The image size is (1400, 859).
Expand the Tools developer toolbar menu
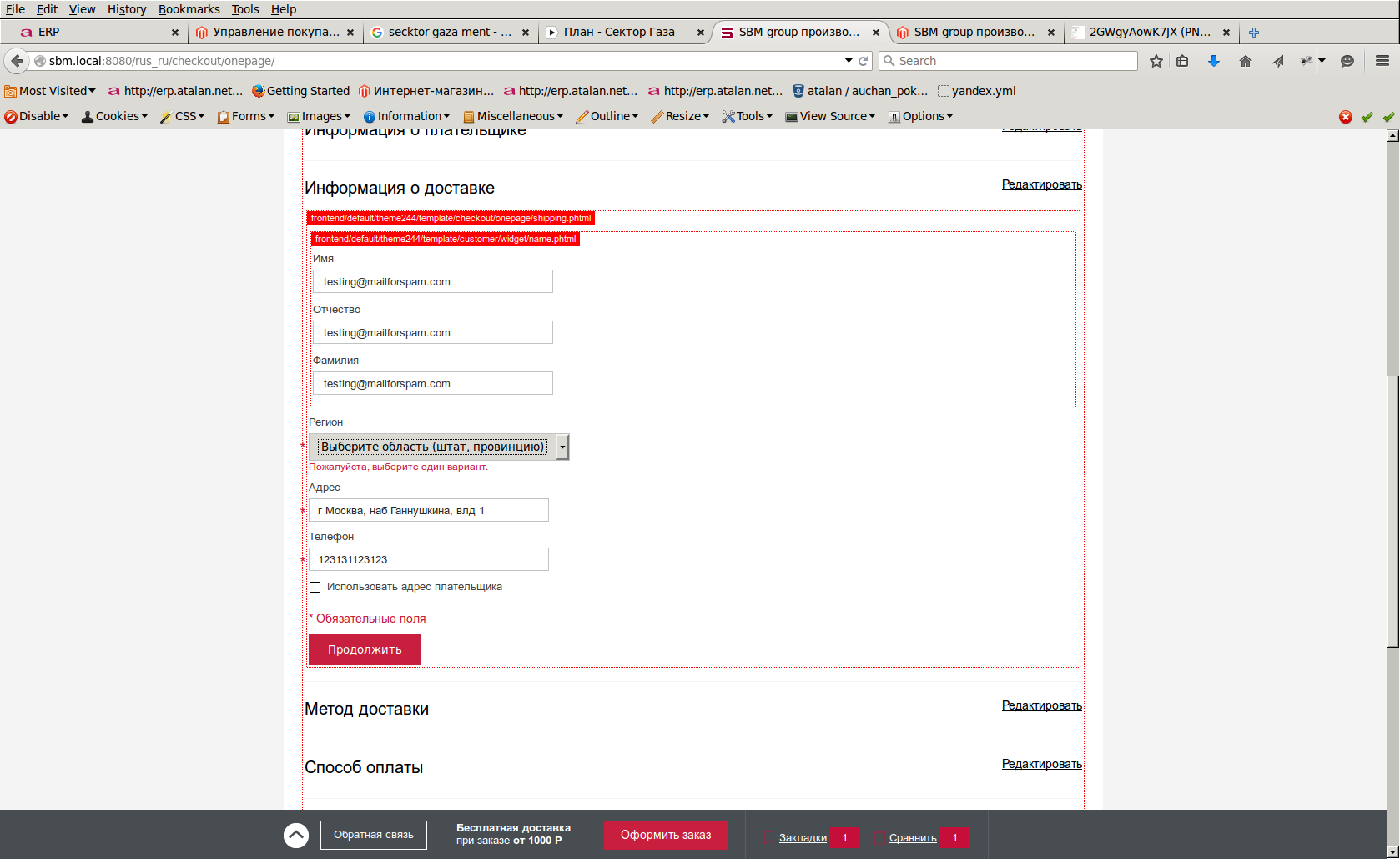(x=748, y=116)
